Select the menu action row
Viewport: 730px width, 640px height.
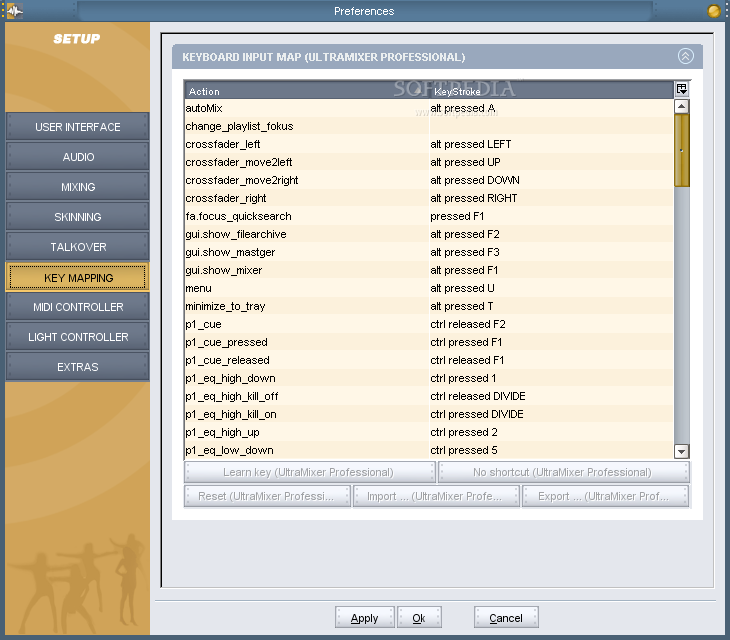coord(429,288)
